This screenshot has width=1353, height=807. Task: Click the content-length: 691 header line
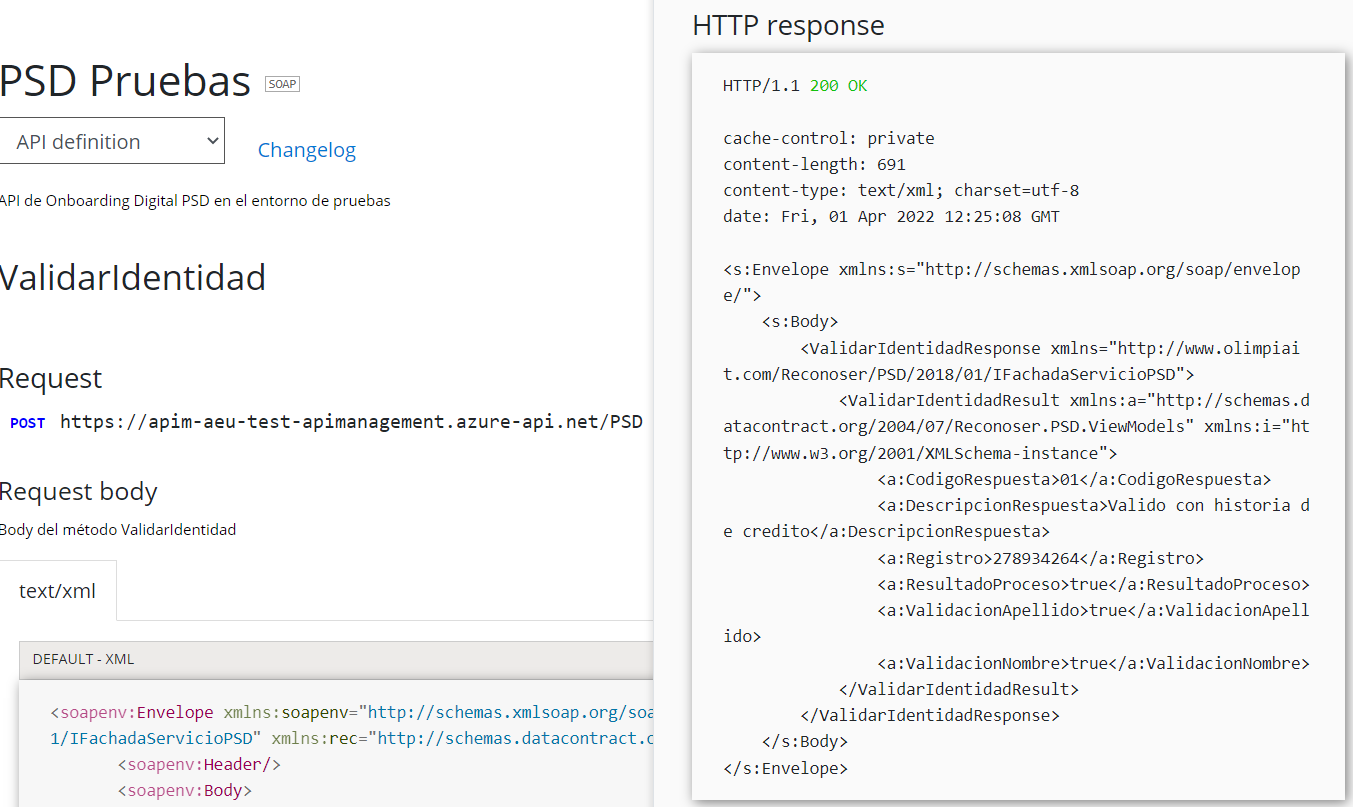coord(814,164)
